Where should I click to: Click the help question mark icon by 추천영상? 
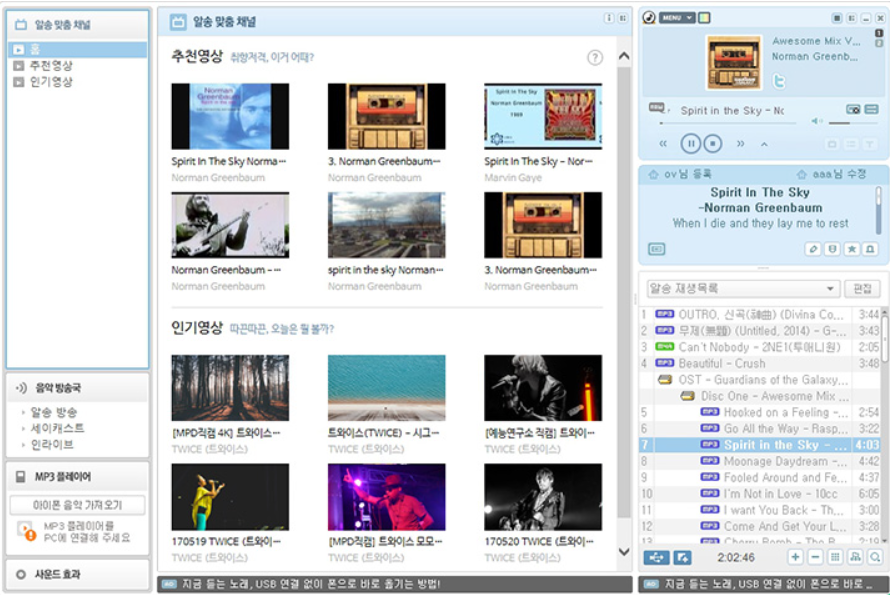click(x=595, y=57)
